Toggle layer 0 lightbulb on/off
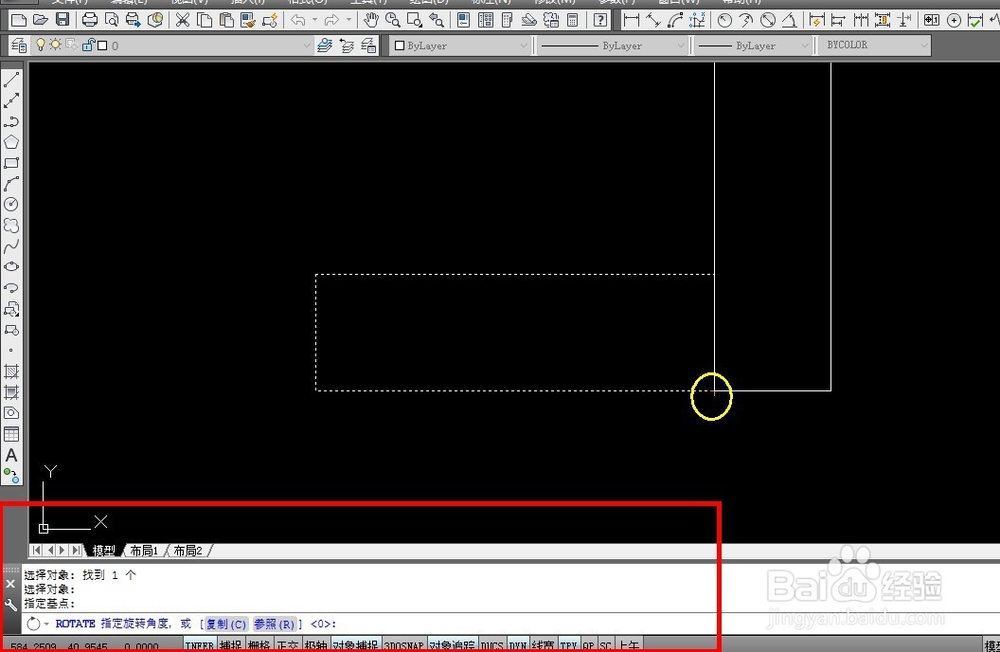Screen dimensions: 1000x652 click(x=41, y=45)
